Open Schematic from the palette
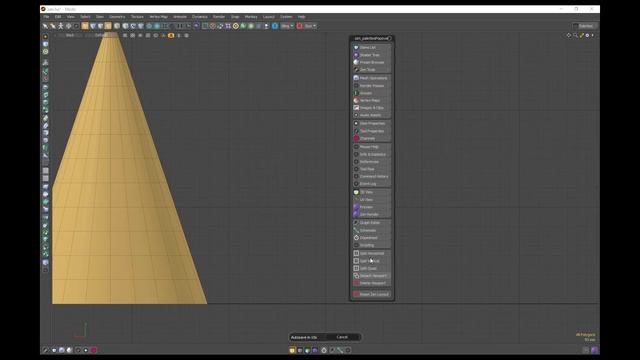Image resolution: width=640 pixels, height=360 pixels. click(371, 230)
